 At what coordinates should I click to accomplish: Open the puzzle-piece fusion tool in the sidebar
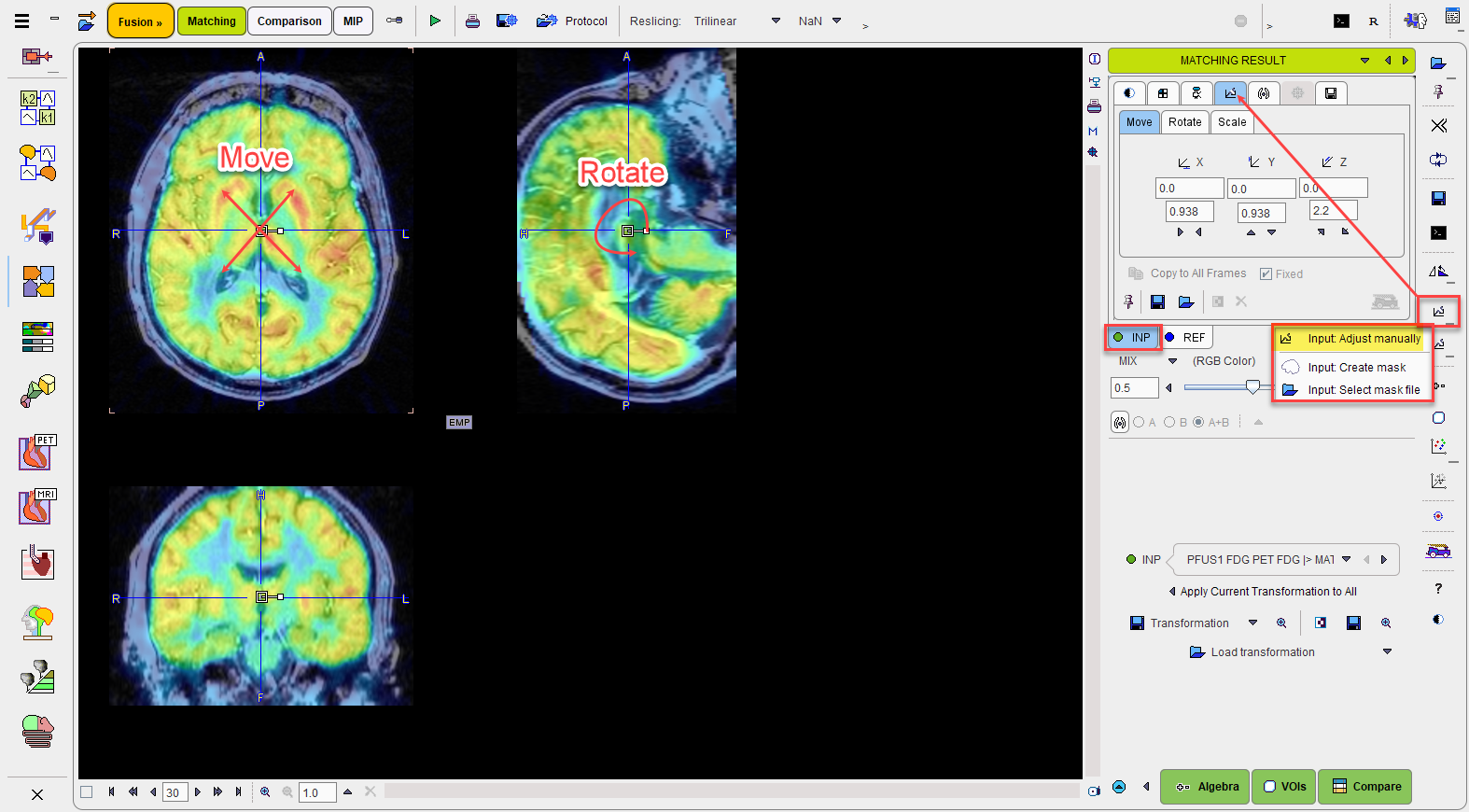tap(38, 281)
